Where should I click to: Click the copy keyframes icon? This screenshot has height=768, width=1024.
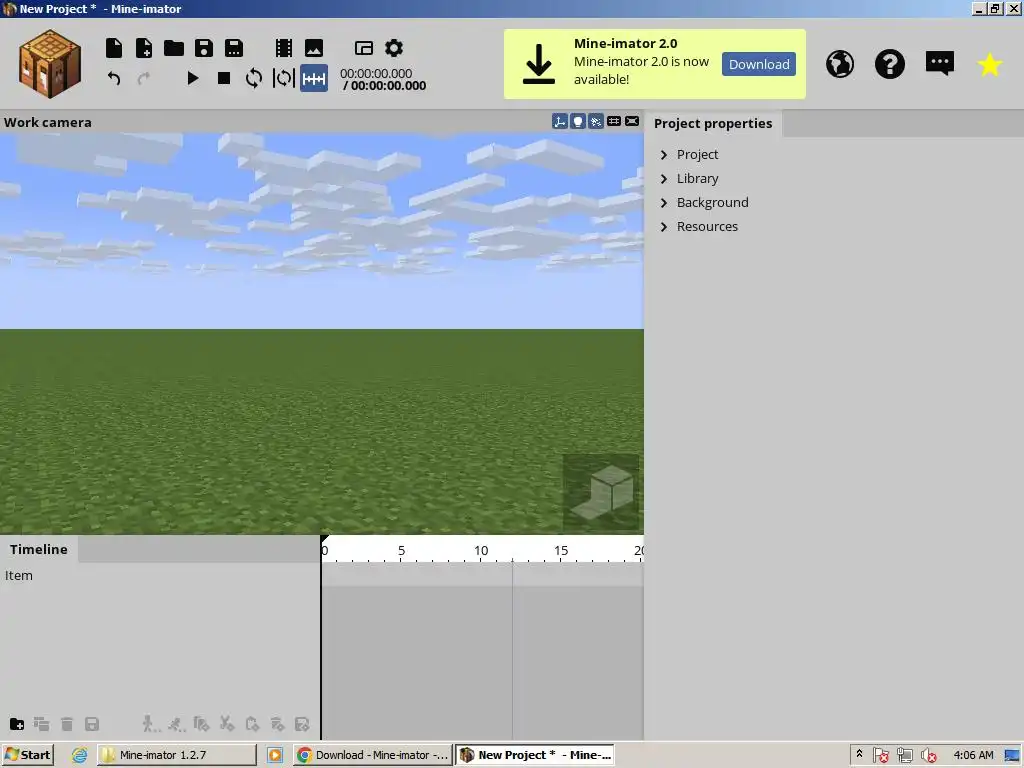click(201, 724)
